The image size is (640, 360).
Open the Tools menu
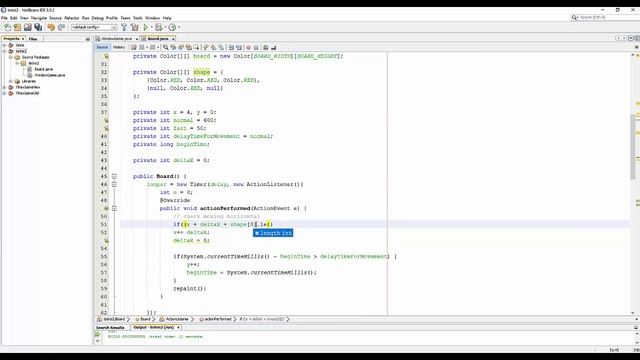(x=138, y=18)
